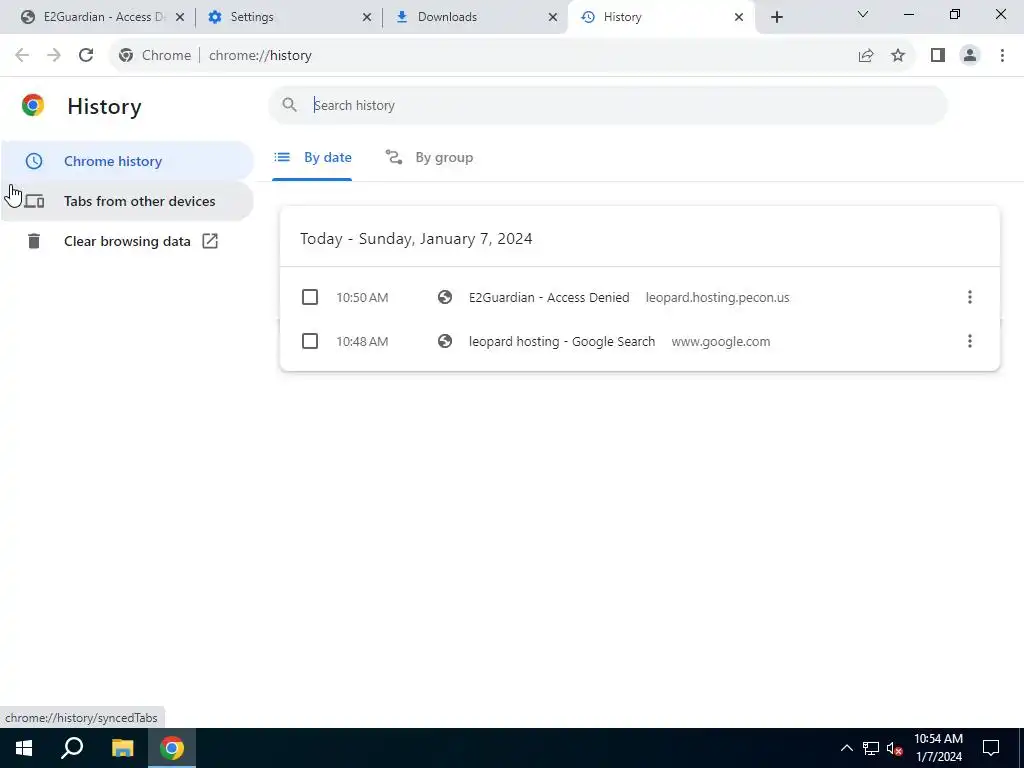Close the E2Guardian tab
This screenshot has width=1024, height=768.
180,17
